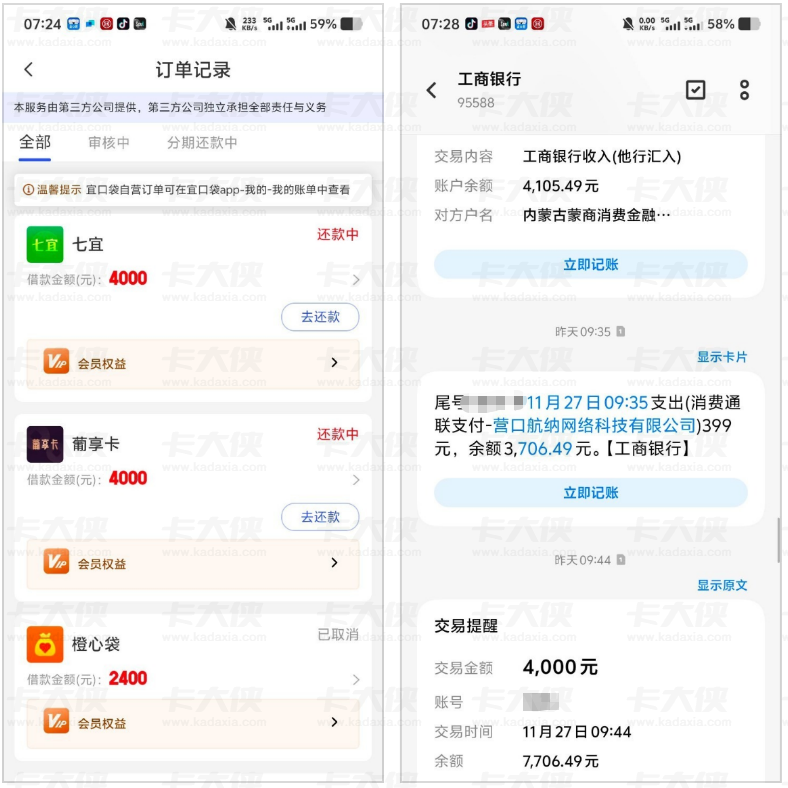The image size is (788, 788).
Task: Tap the 交易提醒 card title
Action: click(x=466, y=626)
